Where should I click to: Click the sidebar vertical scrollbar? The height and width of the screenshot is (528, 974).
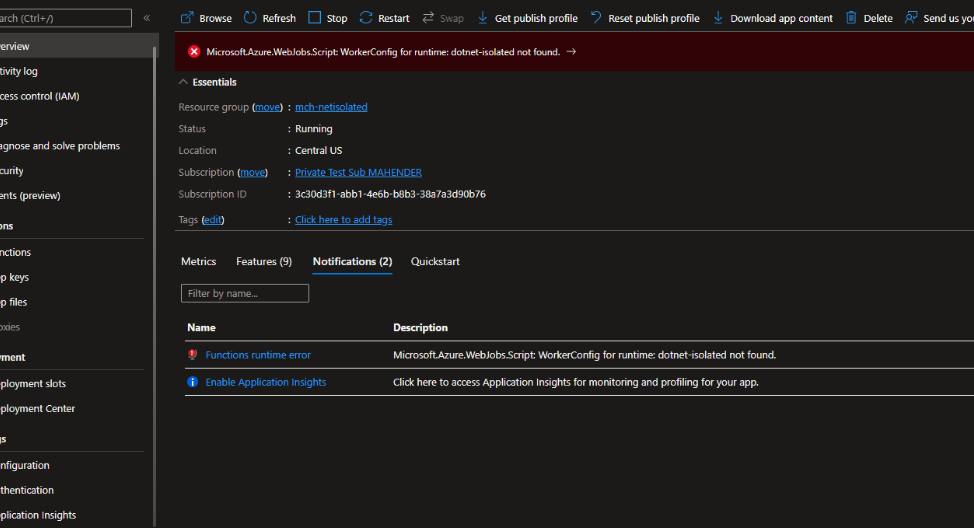pos(155,287)
